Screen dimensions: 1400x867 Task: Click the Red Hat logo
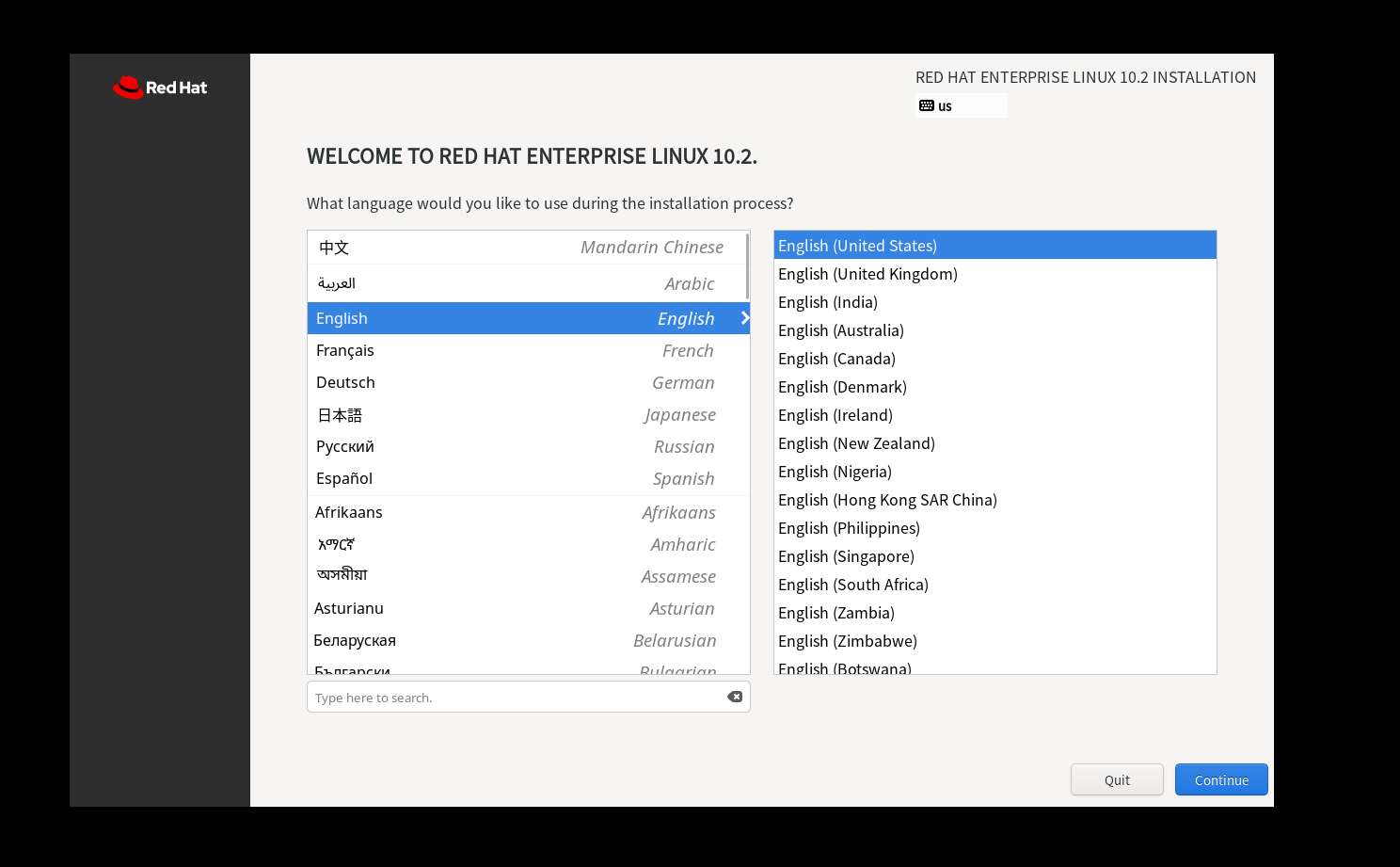pos(160,88)
